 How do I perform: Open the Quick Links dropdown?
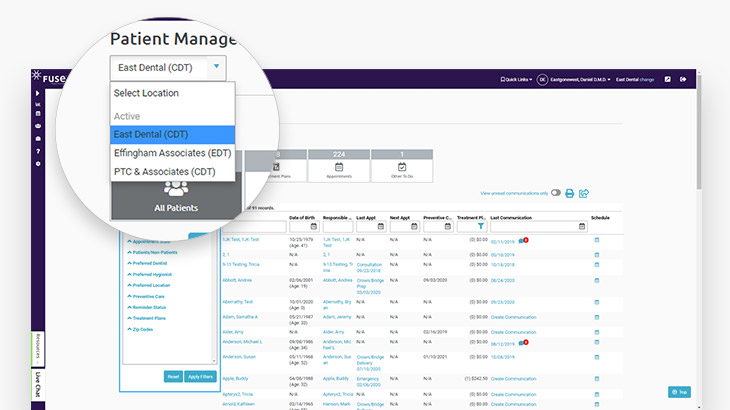coord(513,79)
